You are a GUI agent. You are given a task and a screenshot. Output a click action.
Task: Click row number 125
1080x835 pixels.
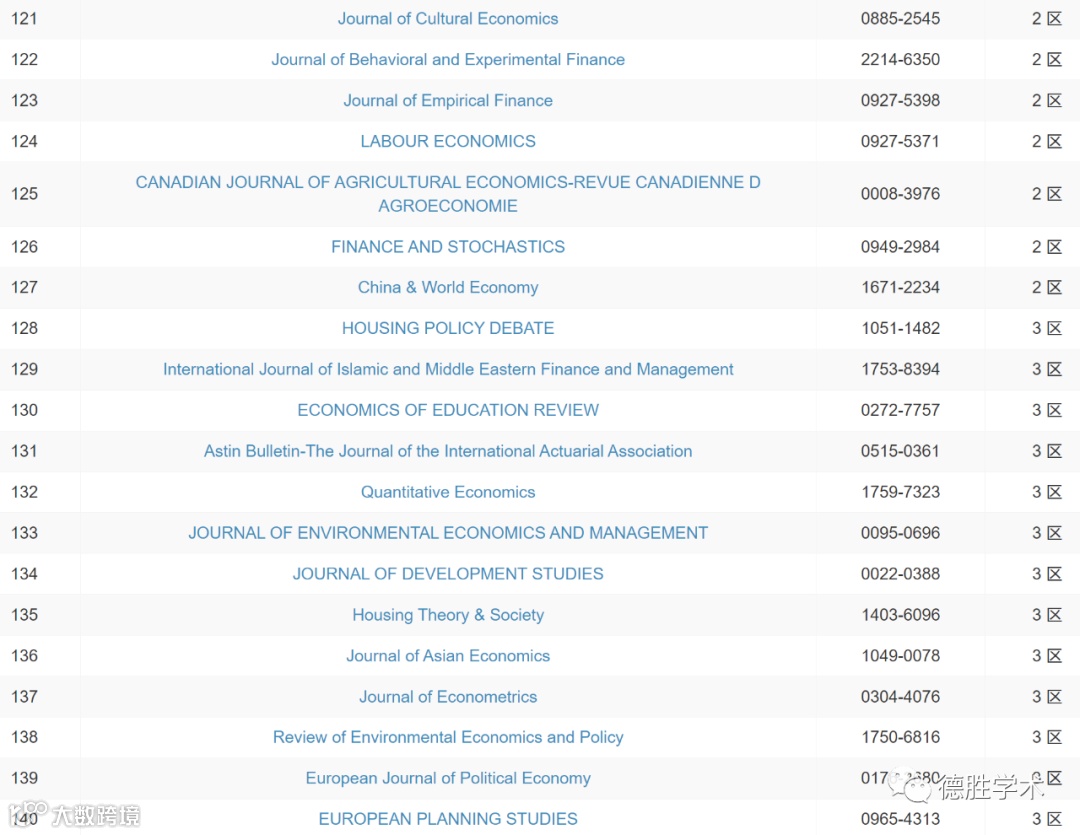[x=24, y=194]
